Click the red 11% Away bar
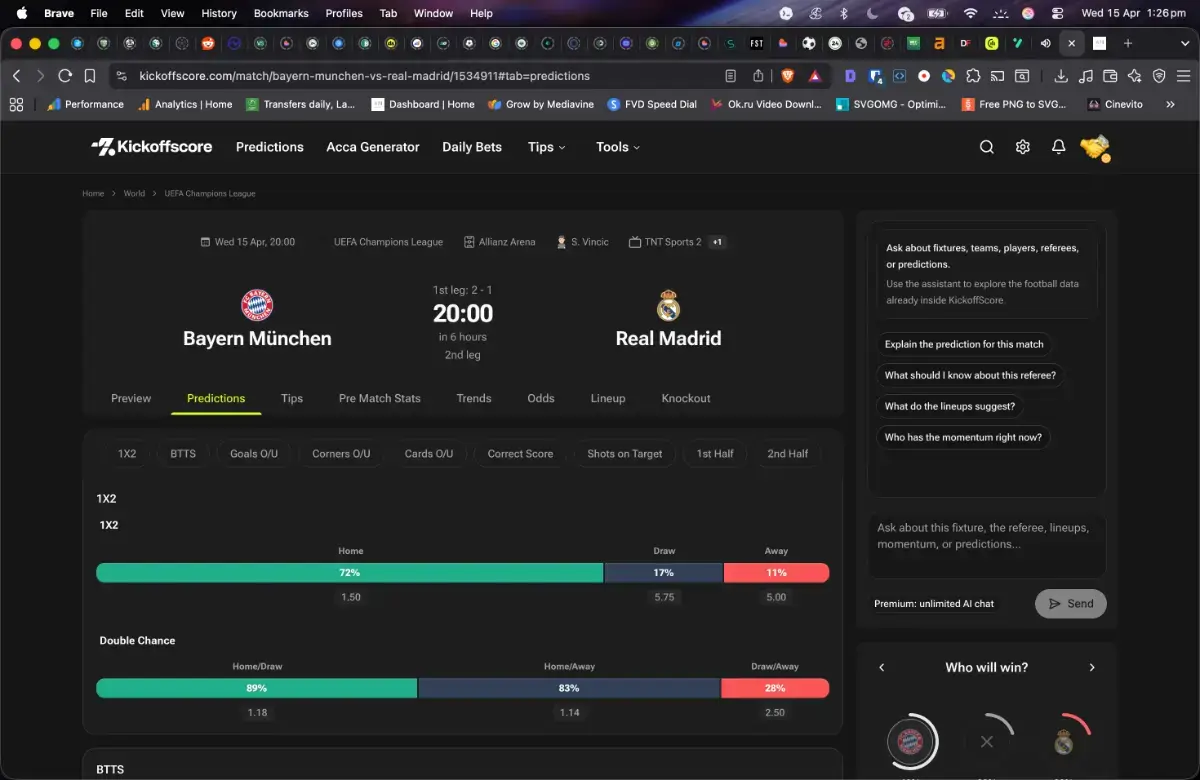Image resolution: width=1200 pixels, height=780 pixels. pos(776,573)
